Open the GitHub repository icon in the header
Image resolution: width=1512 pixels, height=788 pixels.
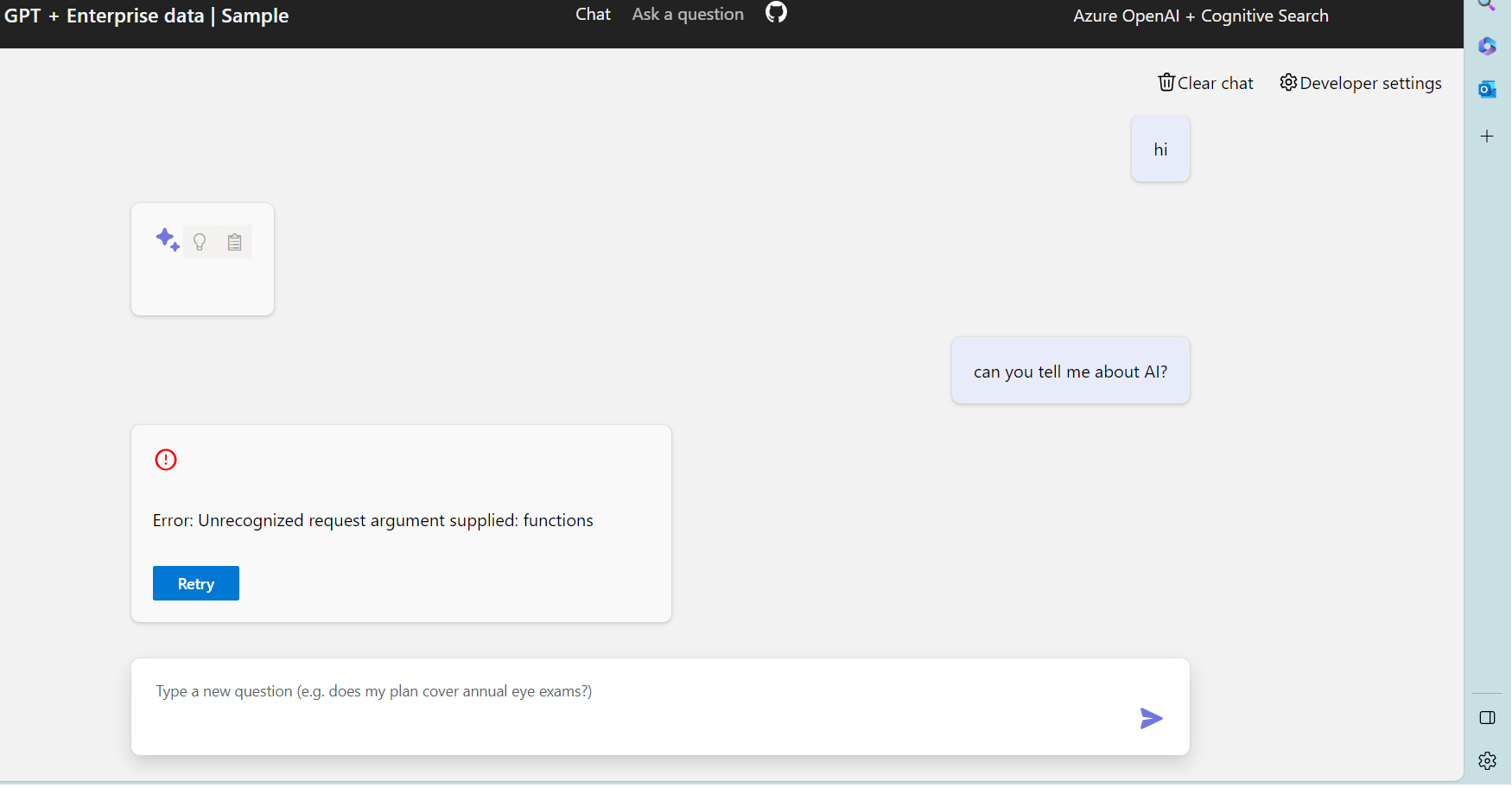(775, 13)
